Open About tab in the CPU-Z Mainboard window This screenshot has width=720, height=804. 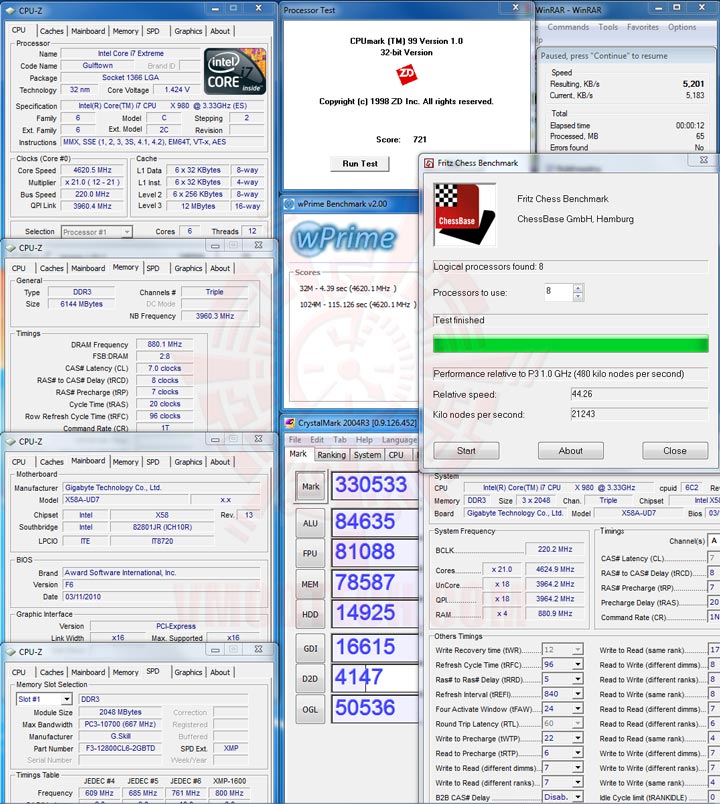pyautogui.click(x=220, y=462)
